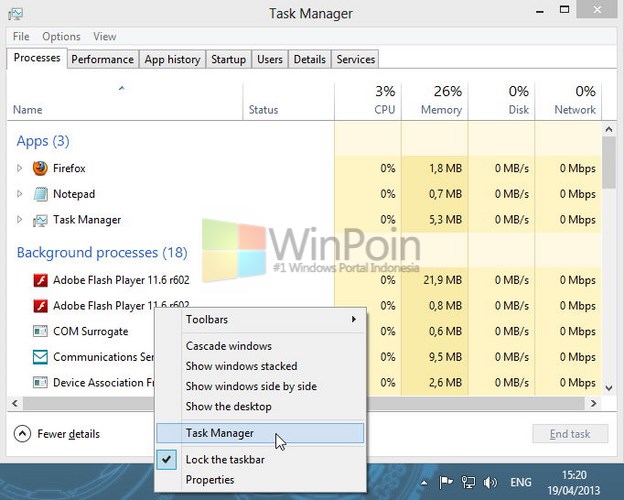Switch to the Details tab
Screen dimensions: 624x500
[x=310, y=59]
